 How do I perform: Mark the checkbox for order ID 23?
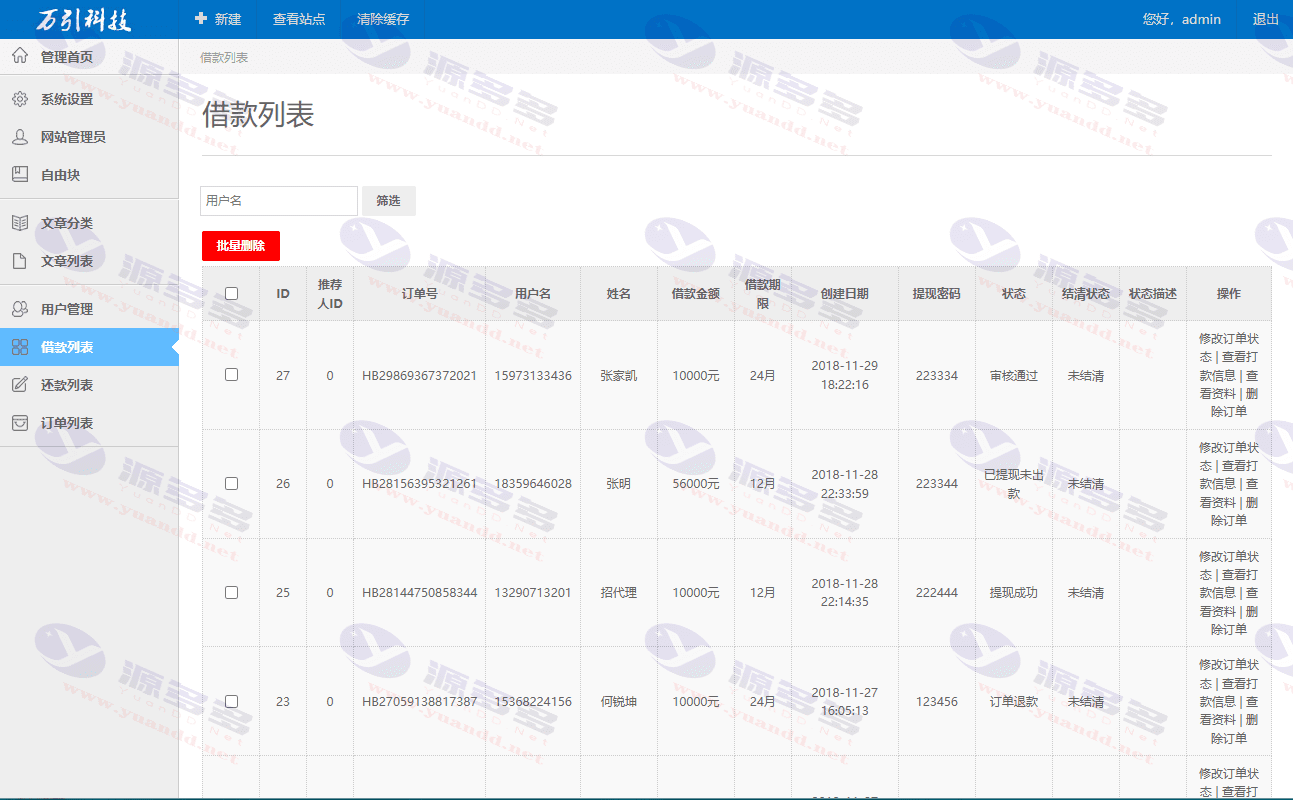coord(231,701)
